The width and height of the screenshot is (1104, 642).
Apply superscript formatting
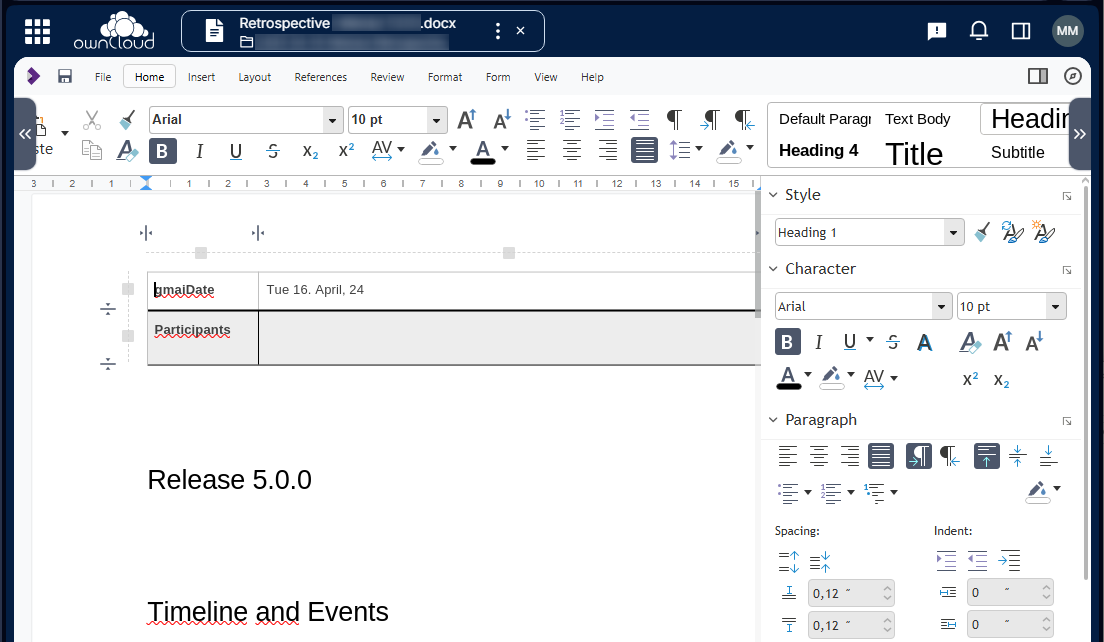pos(345,150)
